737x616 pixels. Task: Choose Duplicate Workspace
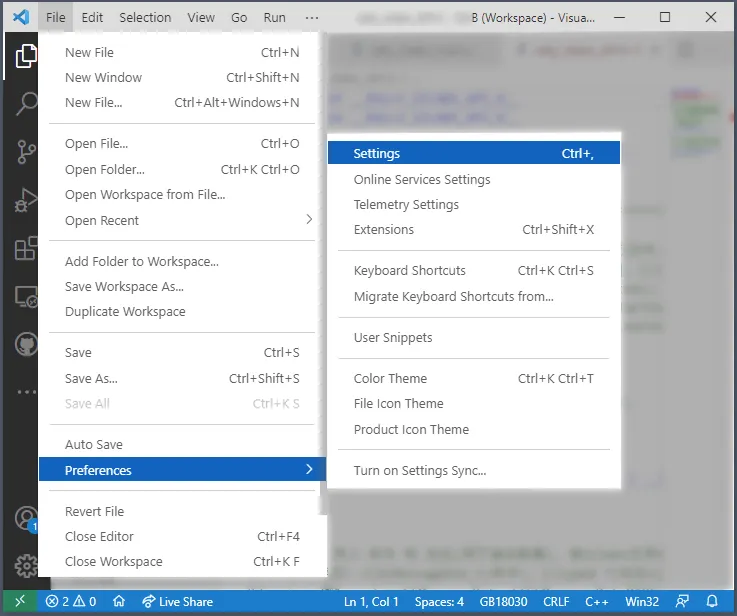click(182, 312)
